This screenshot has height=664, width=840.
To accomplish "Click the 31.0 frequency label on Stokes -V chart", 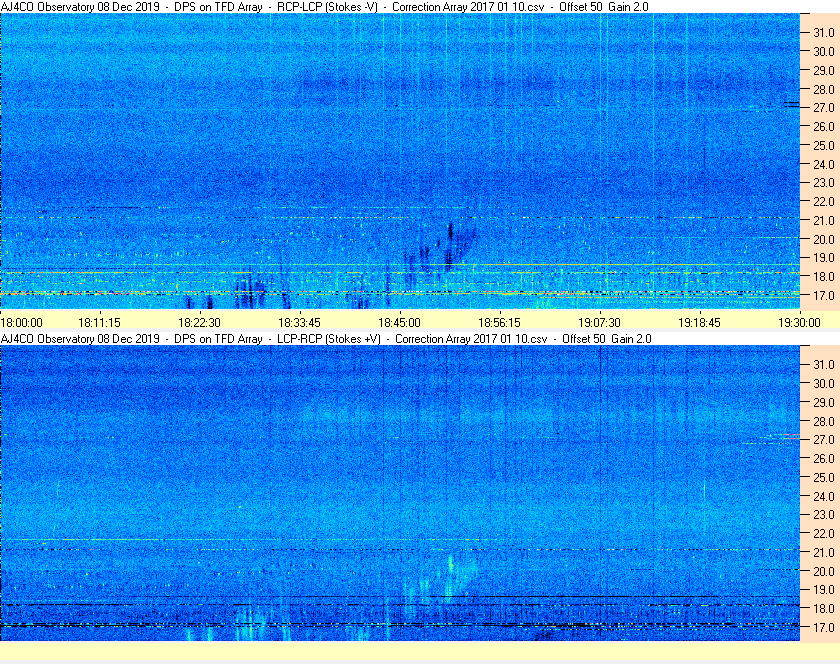I will point(824,33).
